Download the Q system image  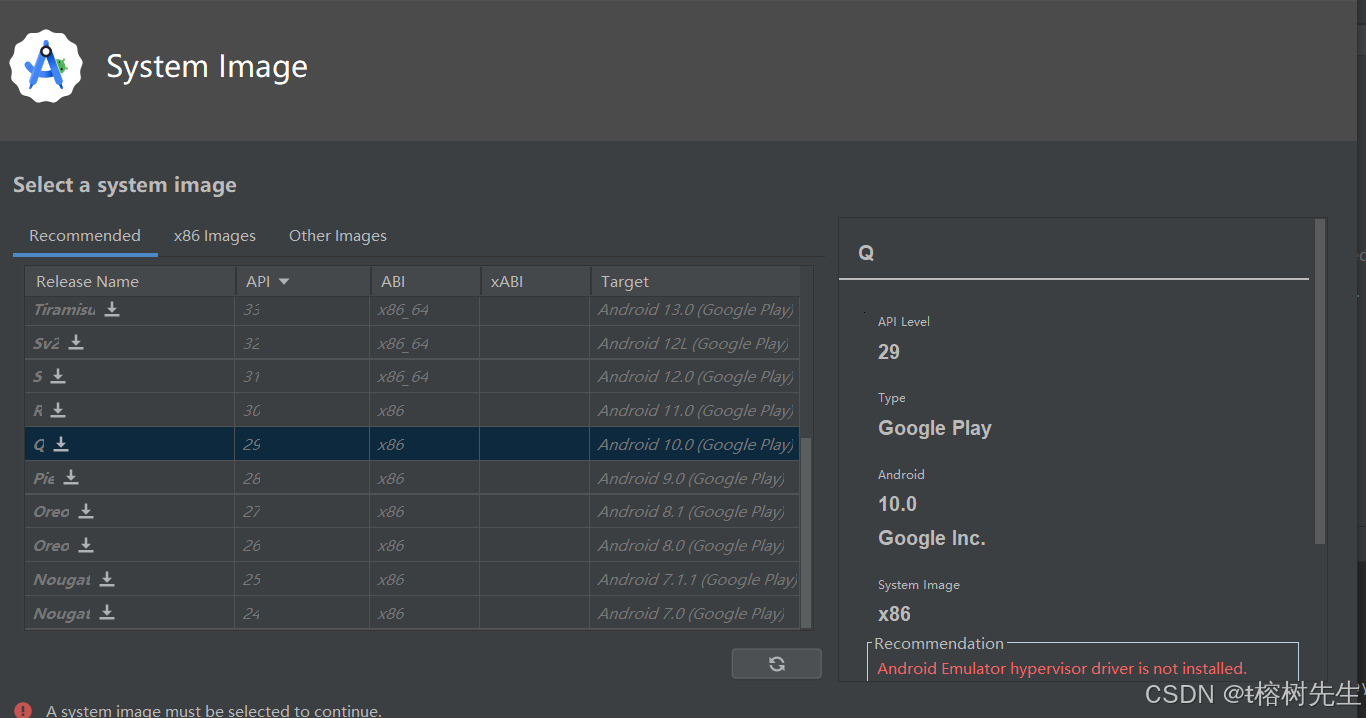61,444
